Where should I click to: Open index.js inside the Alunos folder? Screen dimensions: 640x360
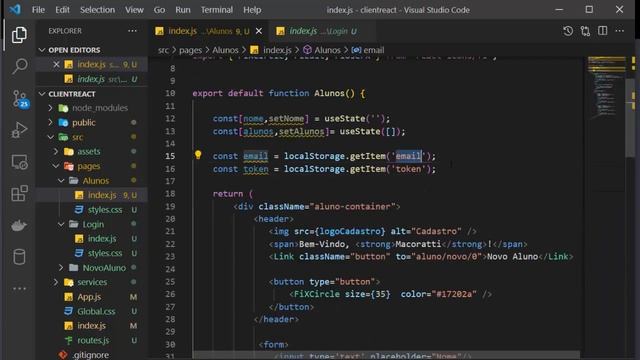point(92,195)
